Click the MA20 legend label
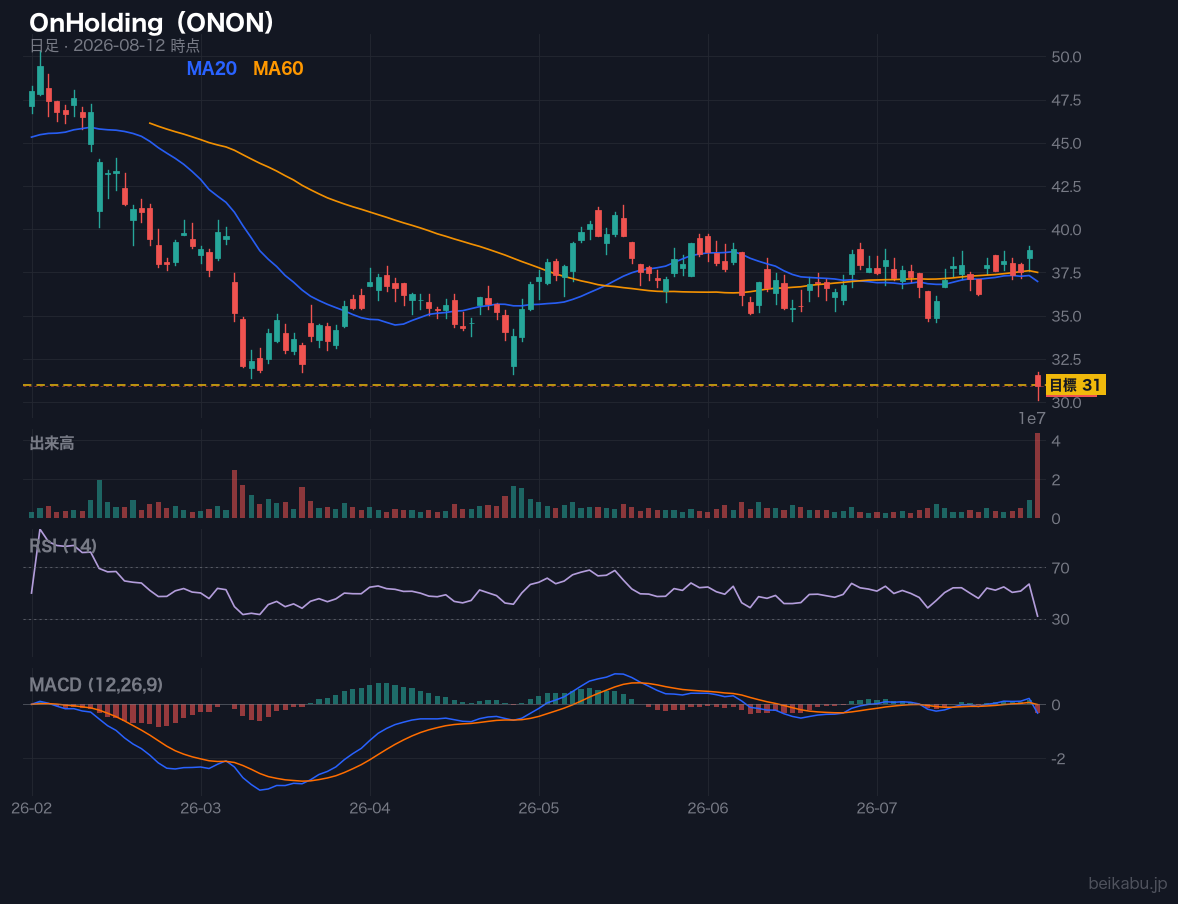This screenshot has height=904, width=1178. click(x=211, y=68)
